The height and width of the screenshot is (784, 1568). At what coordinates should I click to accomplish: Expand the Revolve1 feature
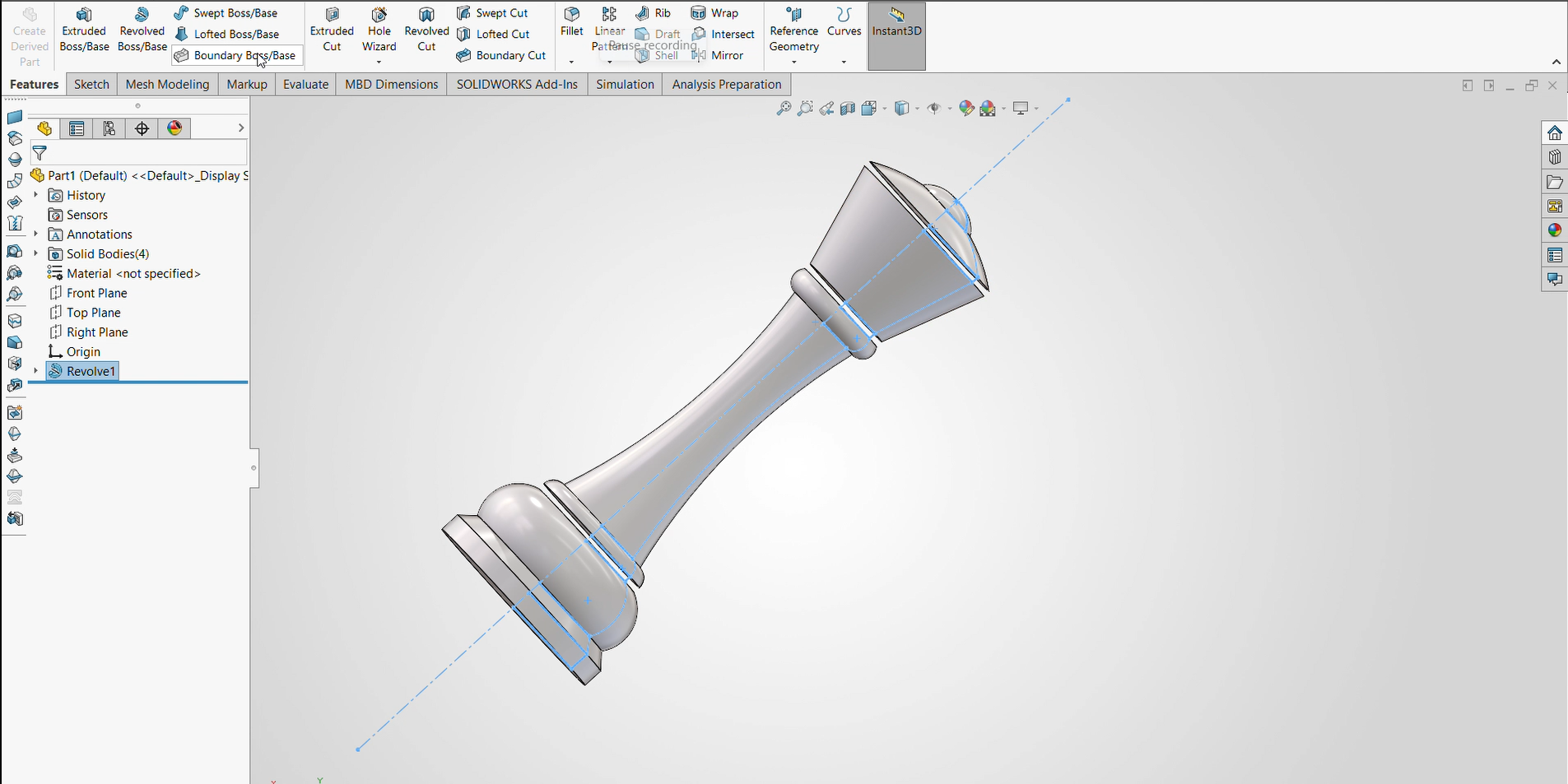[35, 371]
